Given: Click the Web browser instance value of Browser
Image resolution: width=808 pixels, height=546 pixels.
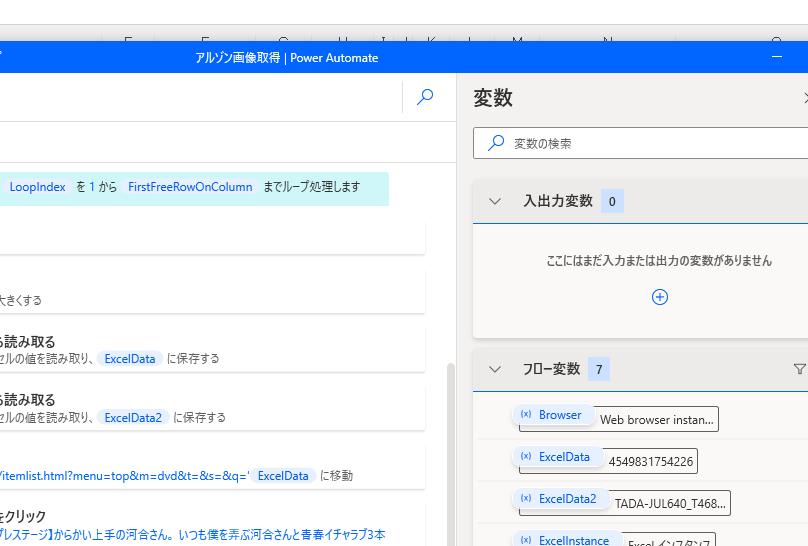Looking at the screenshot, I should pos(656,420).
